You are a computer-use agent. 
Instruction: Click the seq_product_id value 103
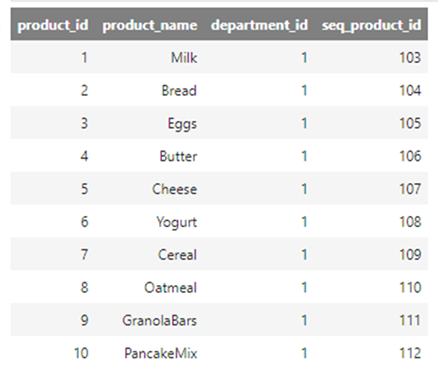(x=410, y=57)
